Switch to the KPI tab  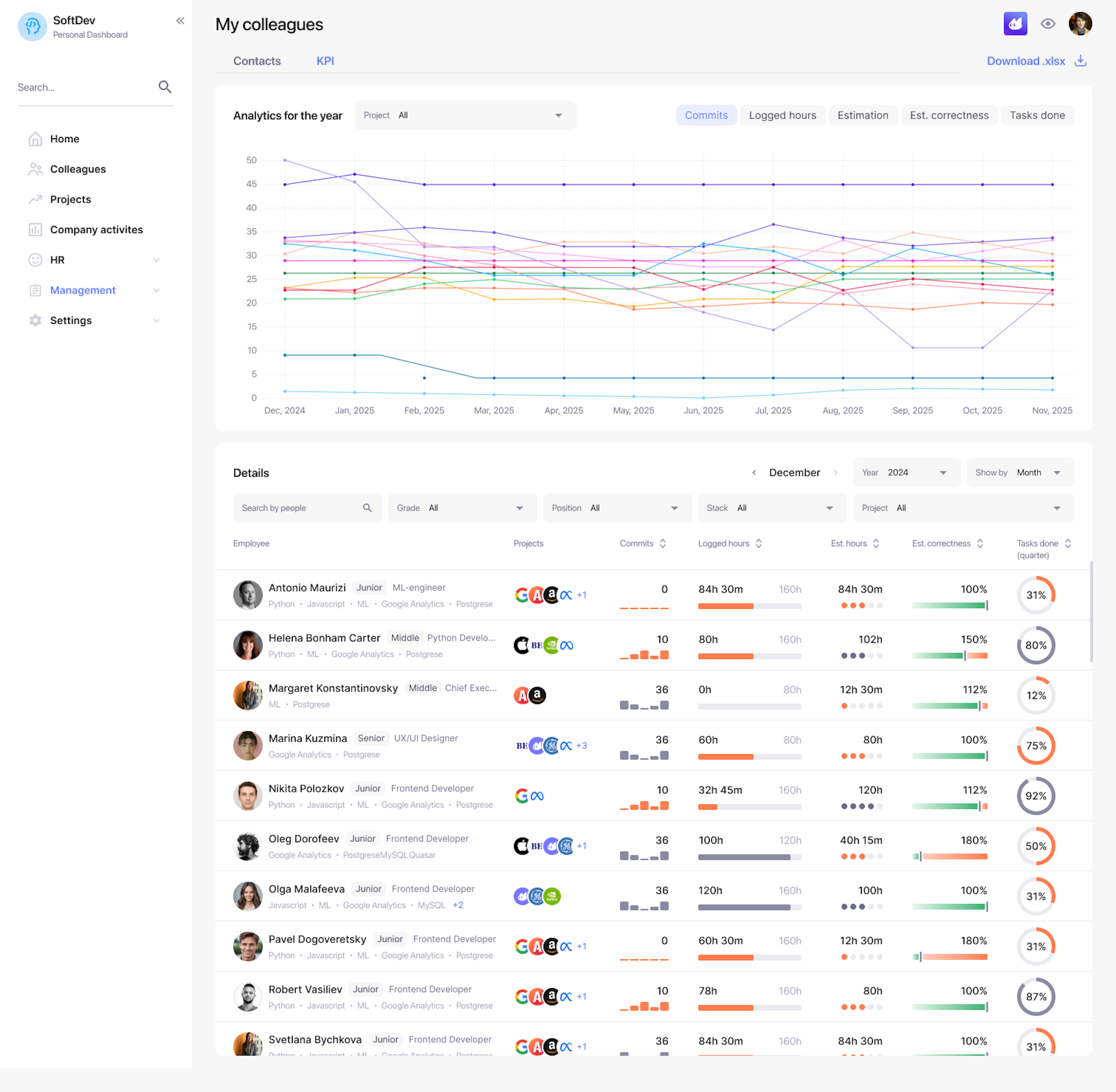[x=325, y=61]
